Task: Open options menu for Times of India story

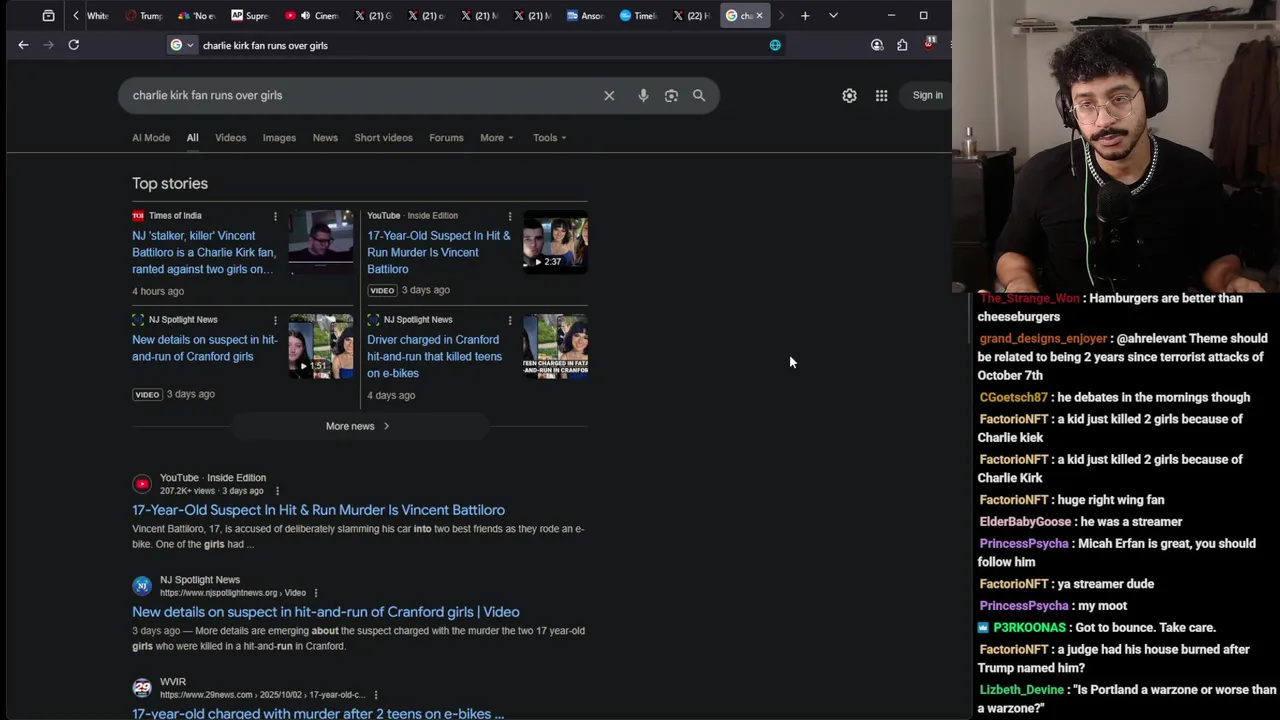Action: [x=275, y=216]
